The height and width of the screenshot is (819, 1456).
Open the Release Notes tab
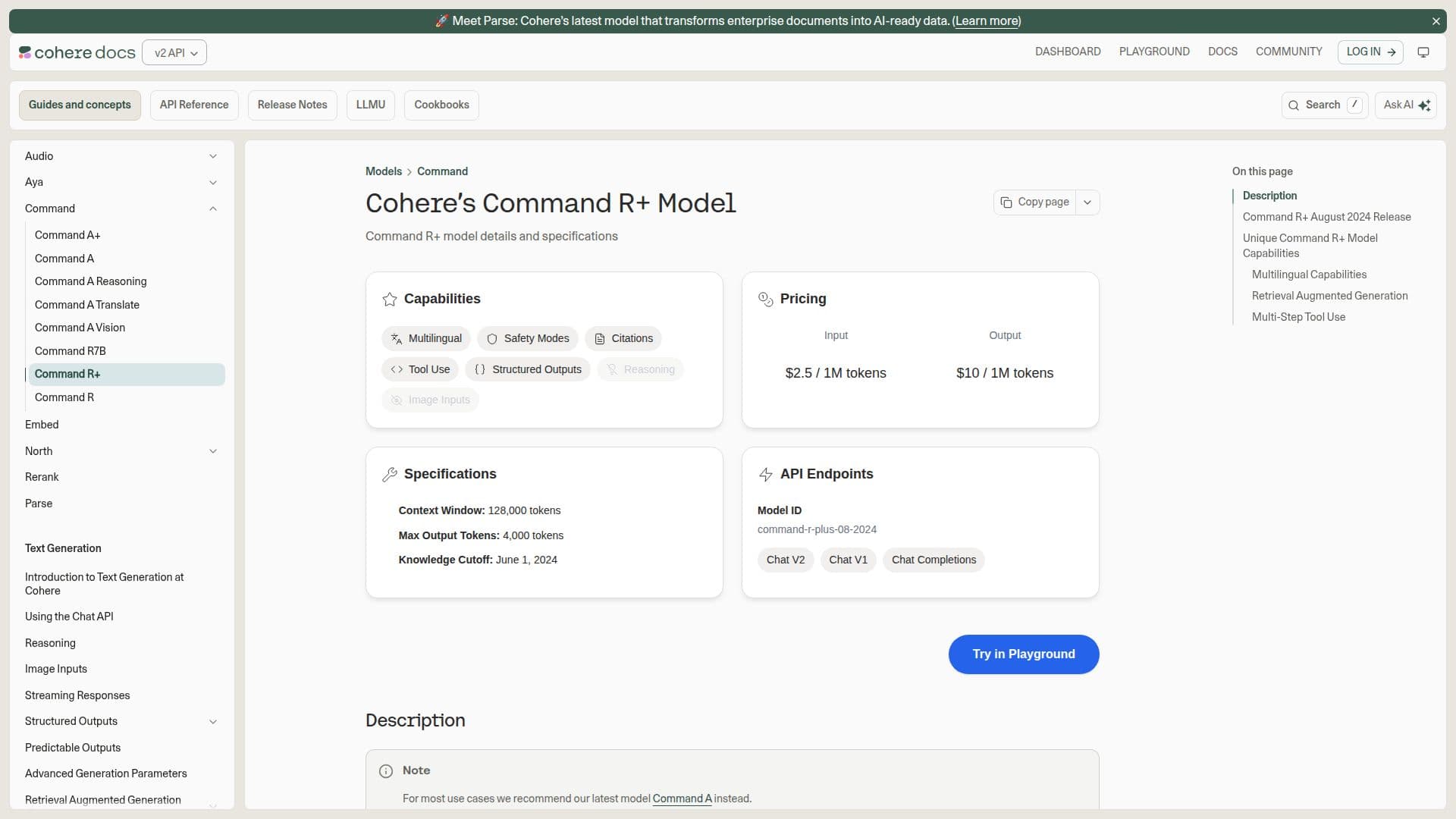293,105
